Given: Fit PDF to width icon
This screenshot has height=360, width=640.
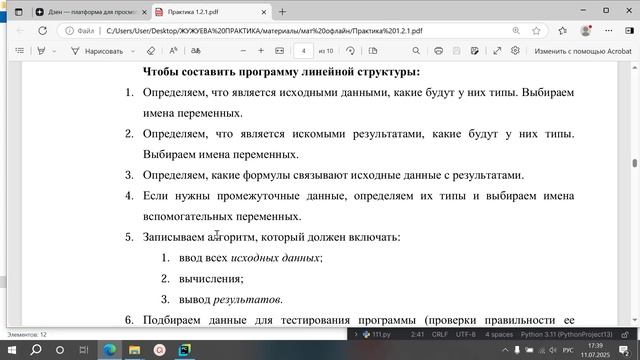Looking at the screenshot, I should (x=280, y=51).
